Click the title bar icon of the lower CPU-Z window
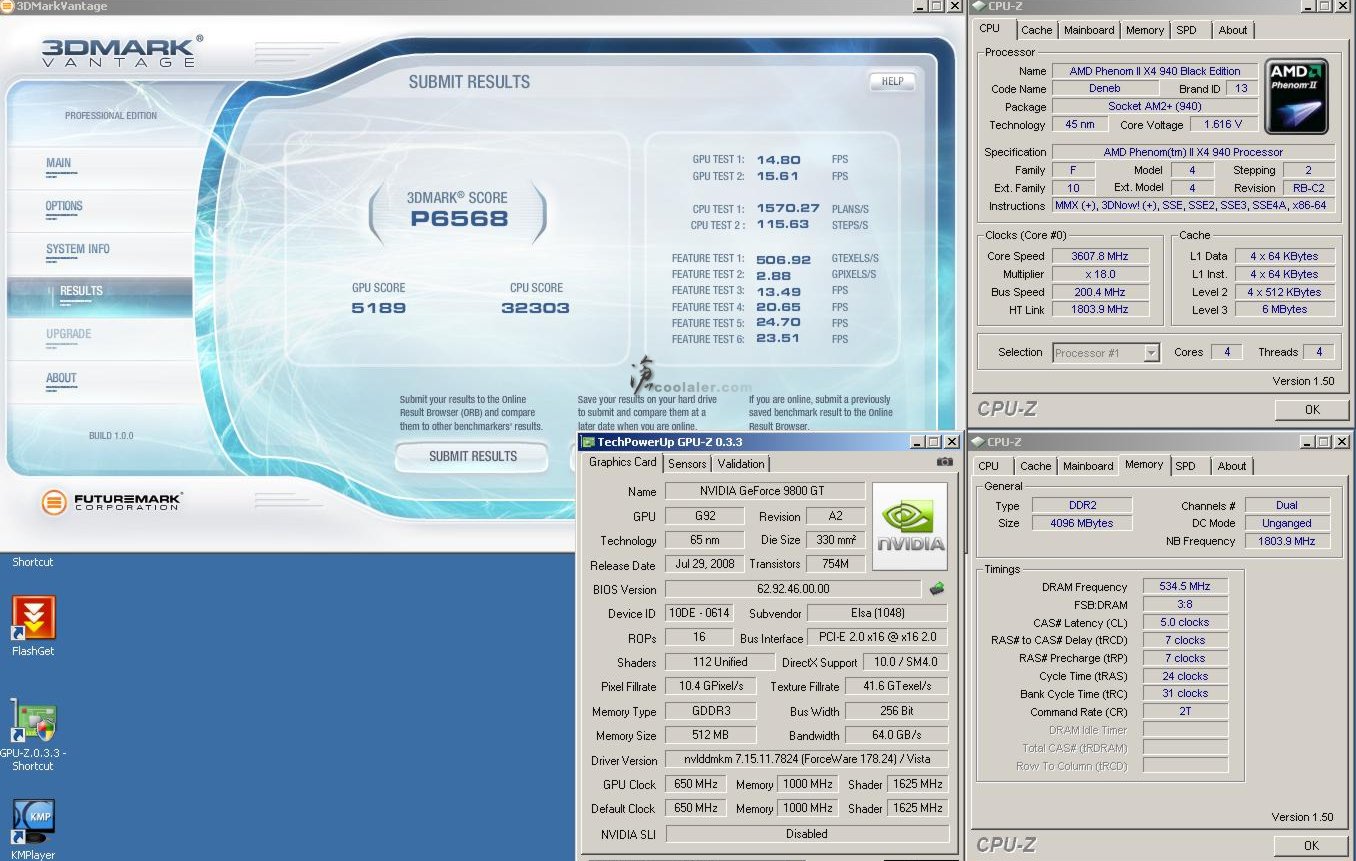This screenshot has height=861, width=1356. point(978,441)
